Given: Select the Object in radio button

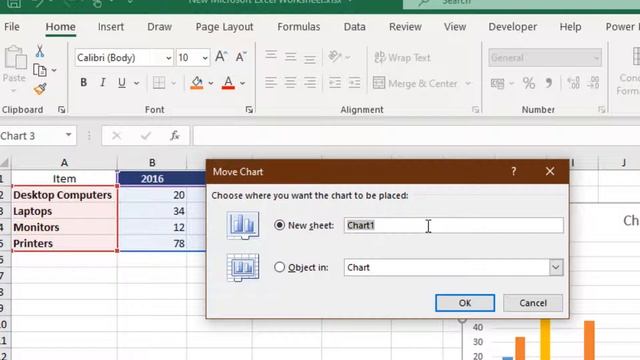Looking at the screenshot, I should [280, 267].
